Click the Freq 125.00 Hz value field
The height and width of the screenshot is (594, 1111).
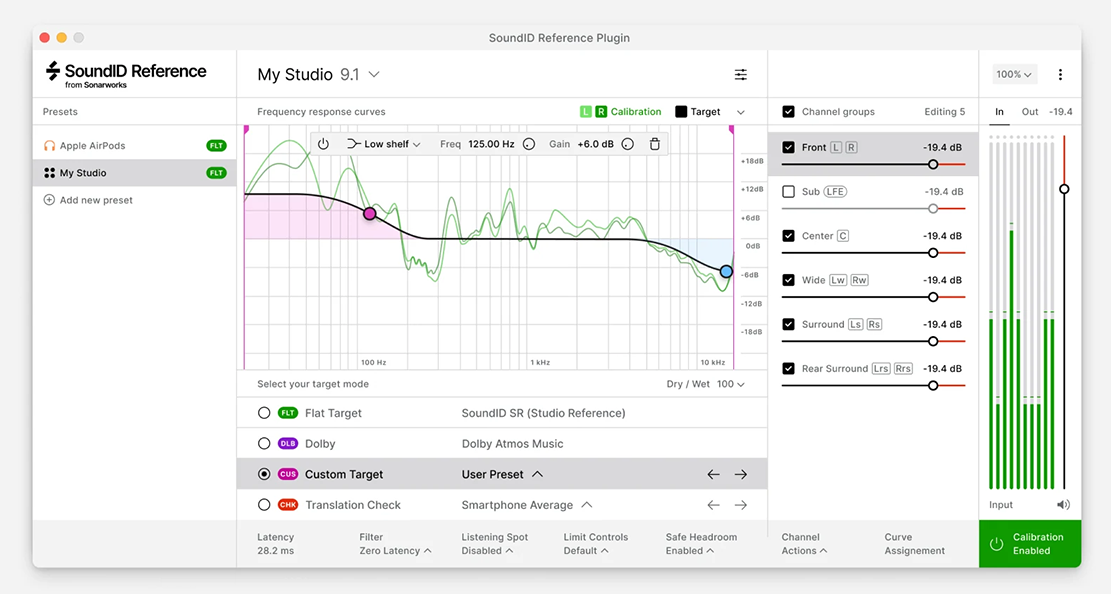click(491, 144)
